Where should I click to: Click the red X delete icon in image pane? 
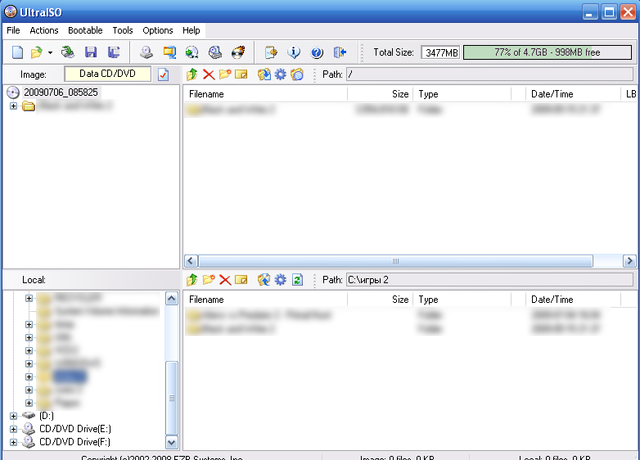(x=209, y=74)
